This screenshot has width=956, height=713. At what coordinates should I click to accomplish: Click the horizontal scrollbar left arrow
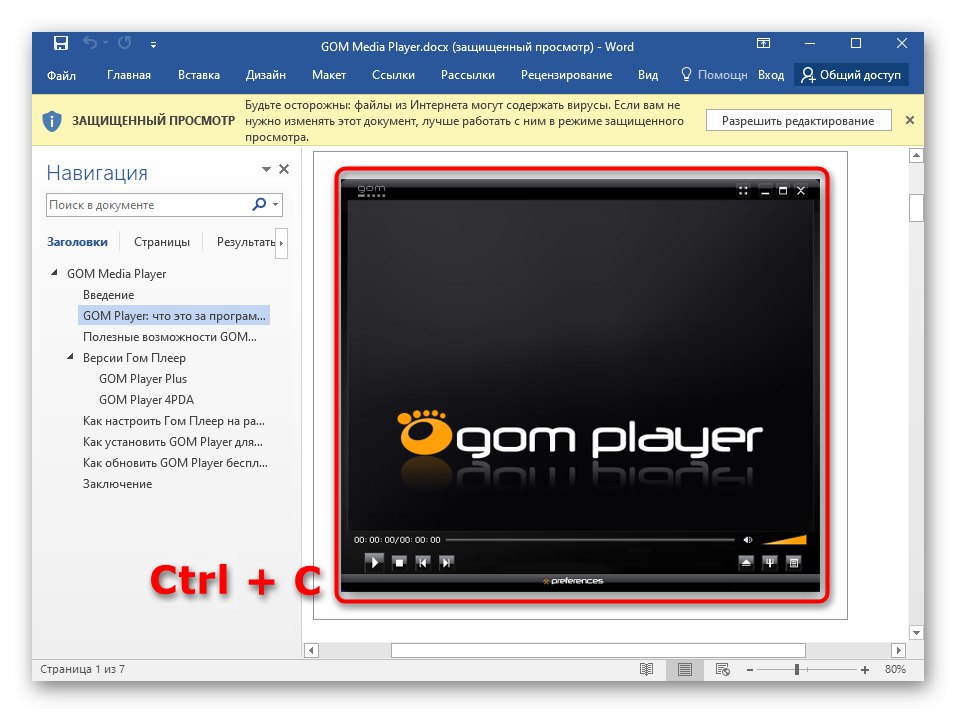pos(311,650)
